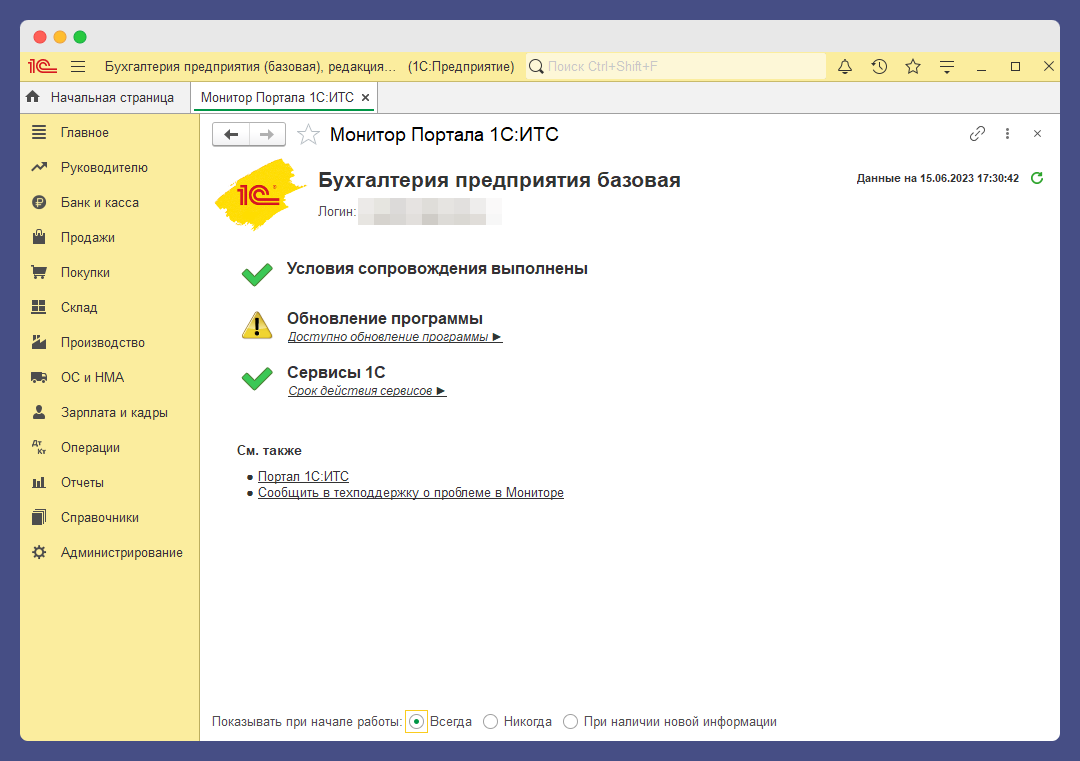Click the macOS red close window dot
This screenshot has height=761, width=1080.
tap(40, 37)
